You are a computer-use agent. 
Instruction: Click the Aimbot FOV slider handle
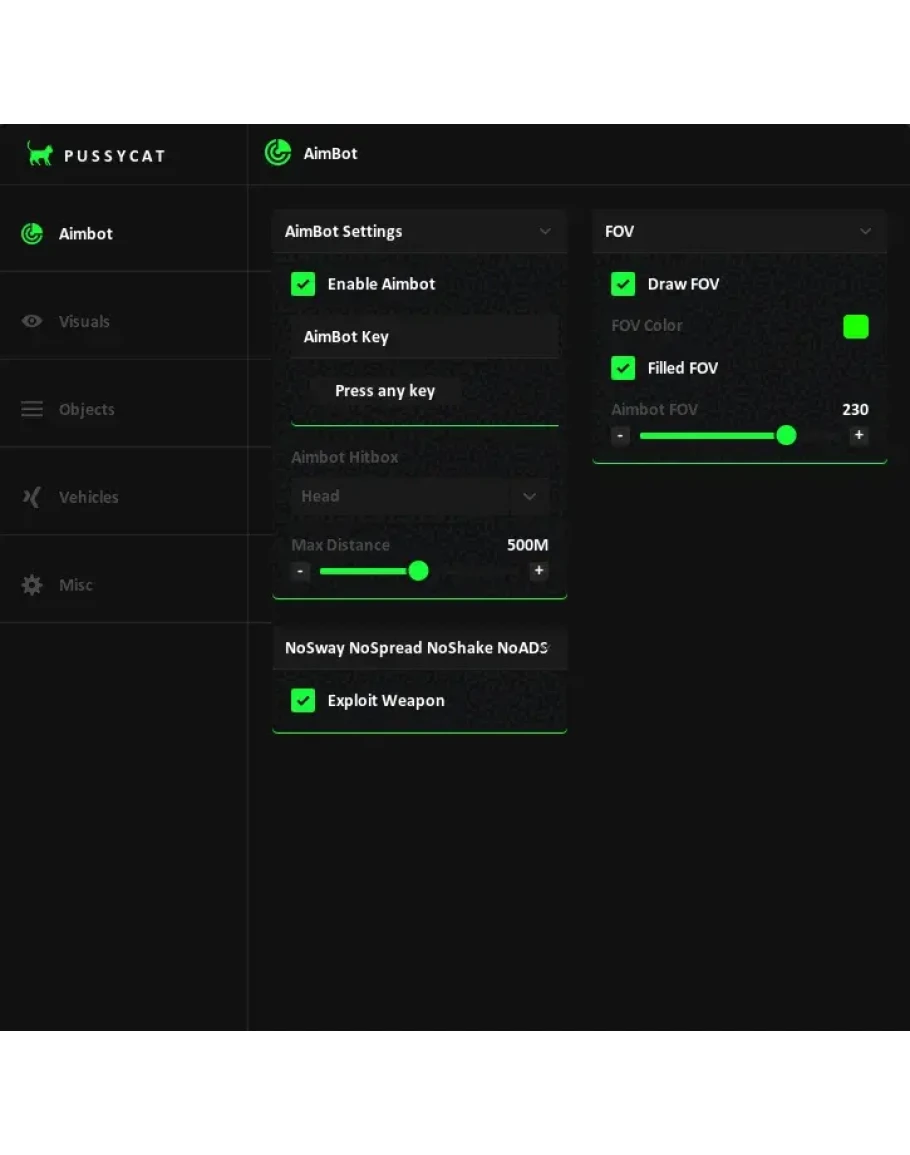(786, 435)
